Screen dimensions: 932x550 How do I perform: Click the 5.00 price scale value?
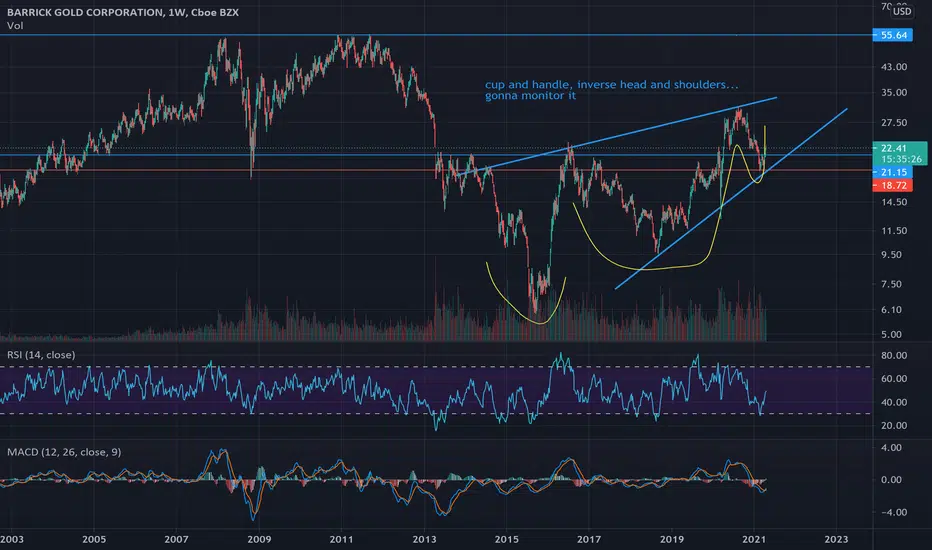click(x=892, y=335)
